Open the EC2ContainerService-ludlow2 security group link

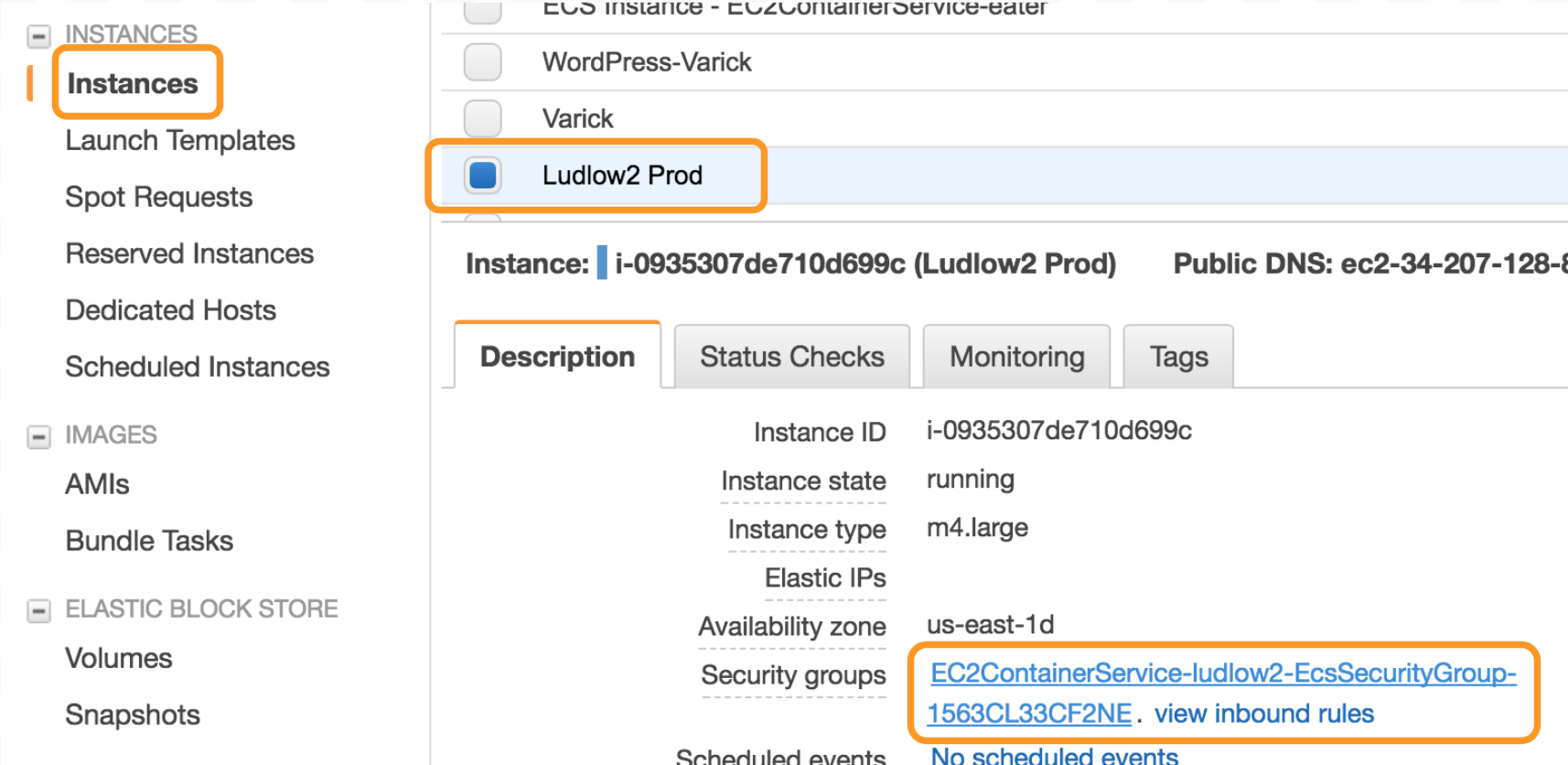pos(1222,674)
